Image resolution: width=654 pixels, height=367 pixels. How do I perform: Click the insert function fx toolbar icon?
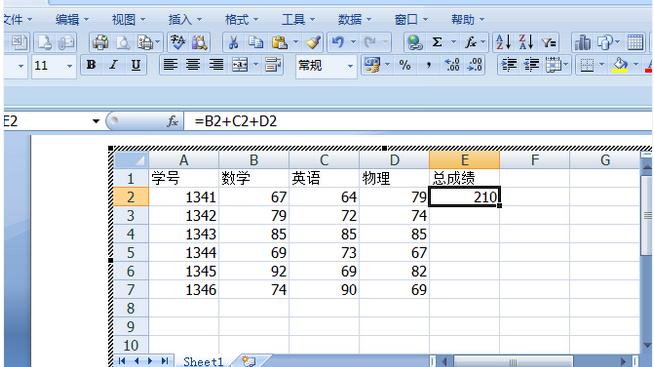(471, 42)
